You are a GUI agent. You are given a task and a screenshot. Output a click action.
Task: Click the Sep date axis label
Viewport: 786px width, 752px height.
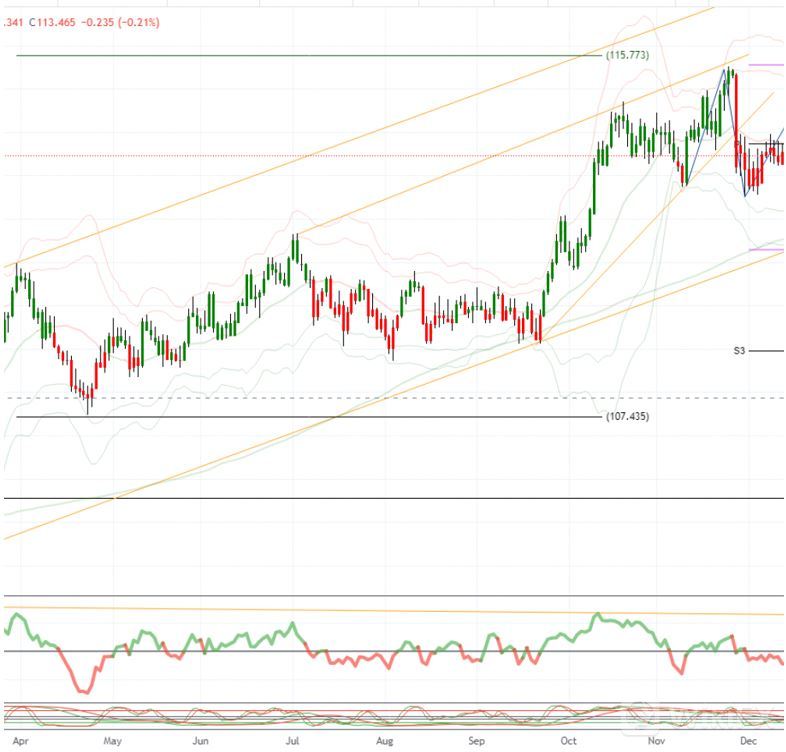coord(477,742)
